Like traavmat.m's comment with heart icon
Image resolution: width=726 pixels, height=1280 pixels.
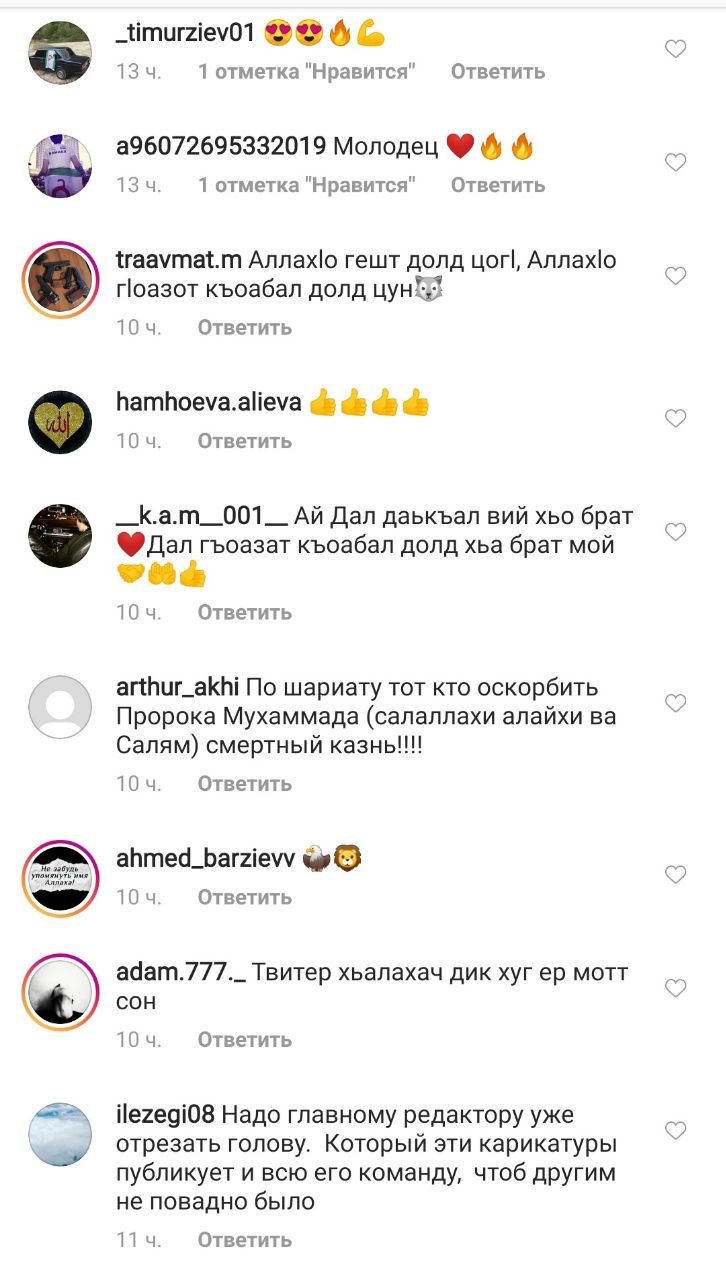click(676, 275)
